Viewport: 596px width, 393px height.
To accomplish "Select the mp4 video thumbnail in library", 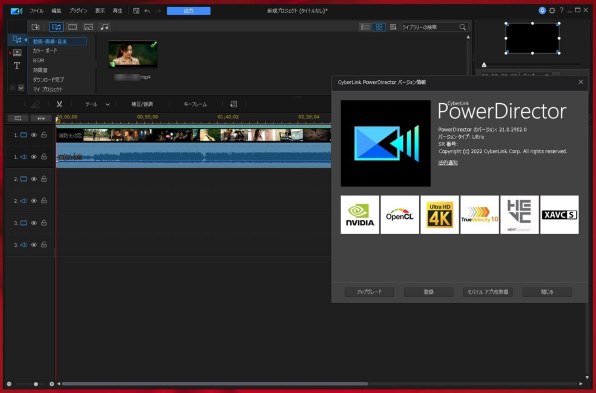I will click(133, 54).
